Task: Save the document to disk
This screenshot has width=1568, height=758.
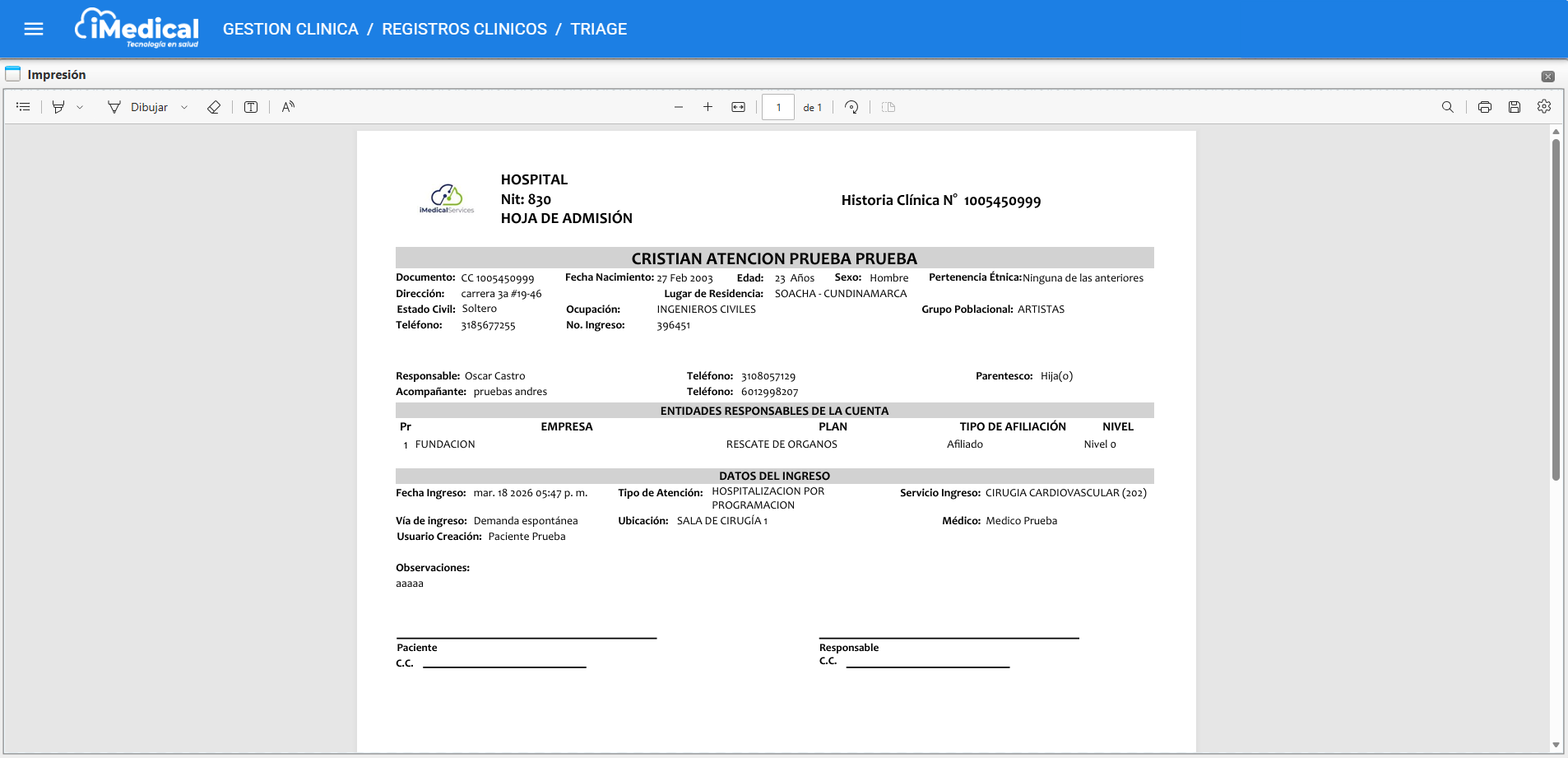Action: (1514, 107)
